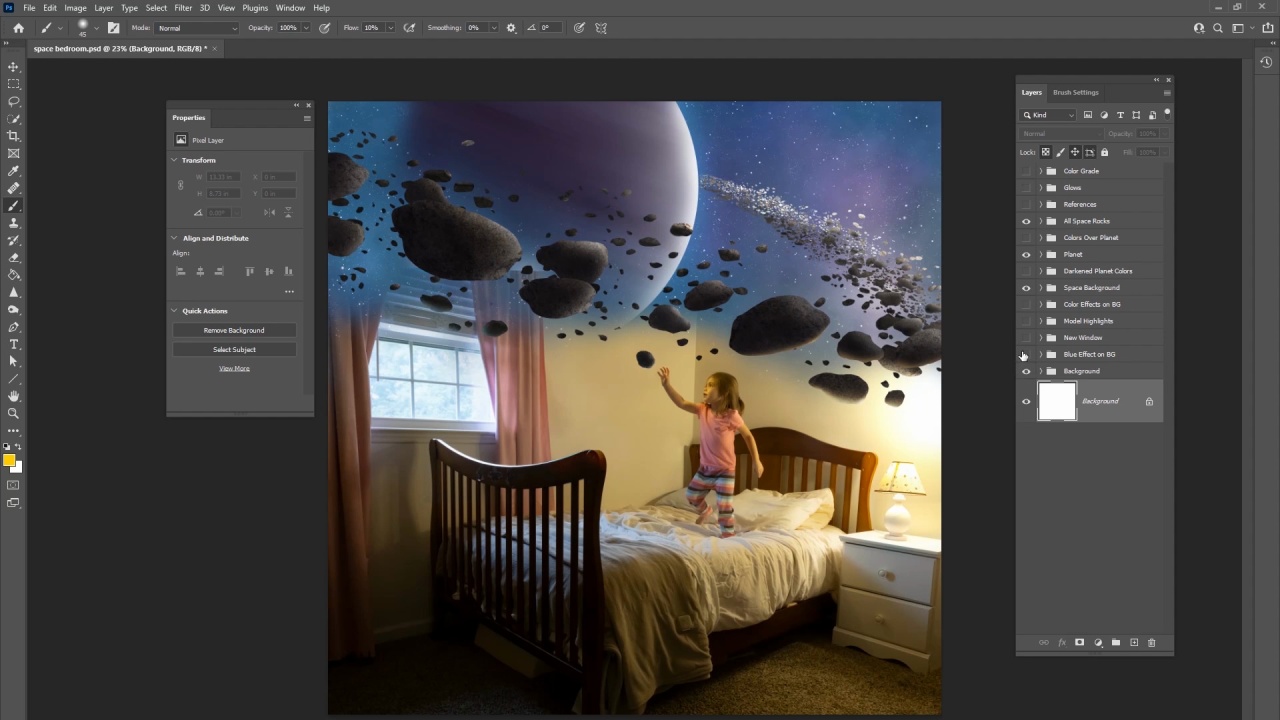Hide the Planet layer group
1280x720 pixels.
[1026, 255]
